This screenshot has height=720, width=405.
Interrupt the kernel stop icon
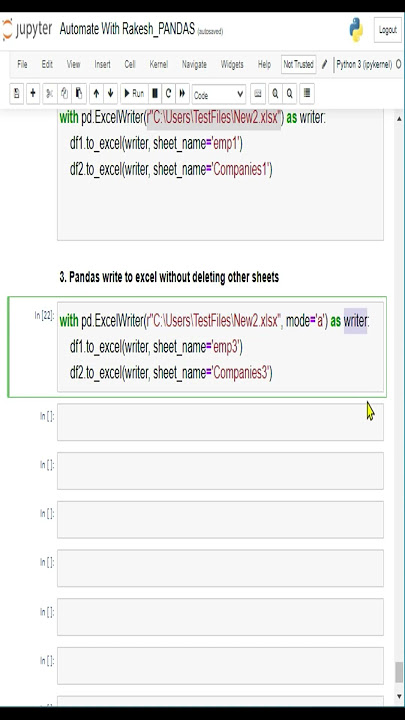pyautogui.click(x=155, y=94)
